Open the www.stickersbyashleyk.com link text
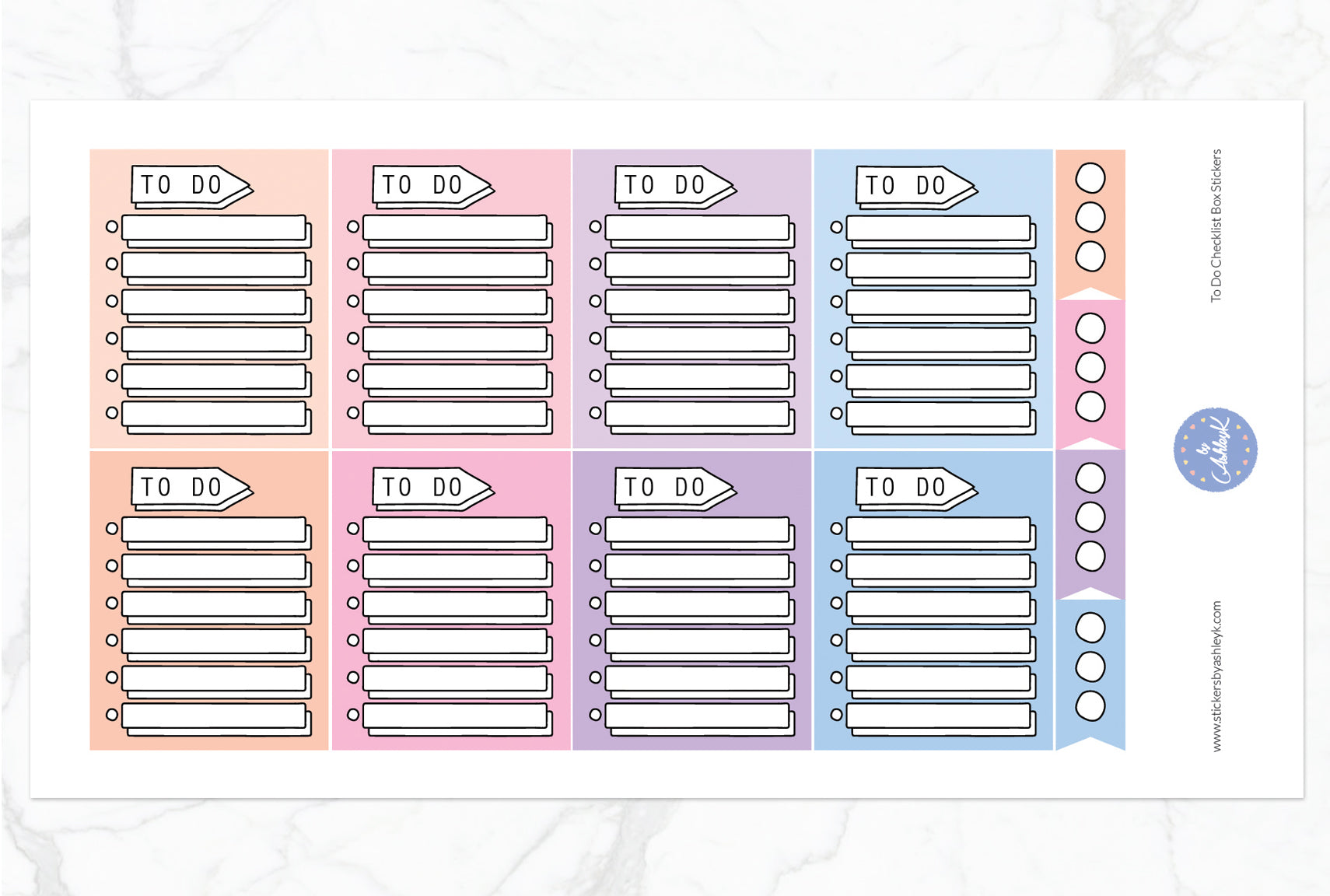Viewport: 1330px width, 896px height. click(1216, 676)
